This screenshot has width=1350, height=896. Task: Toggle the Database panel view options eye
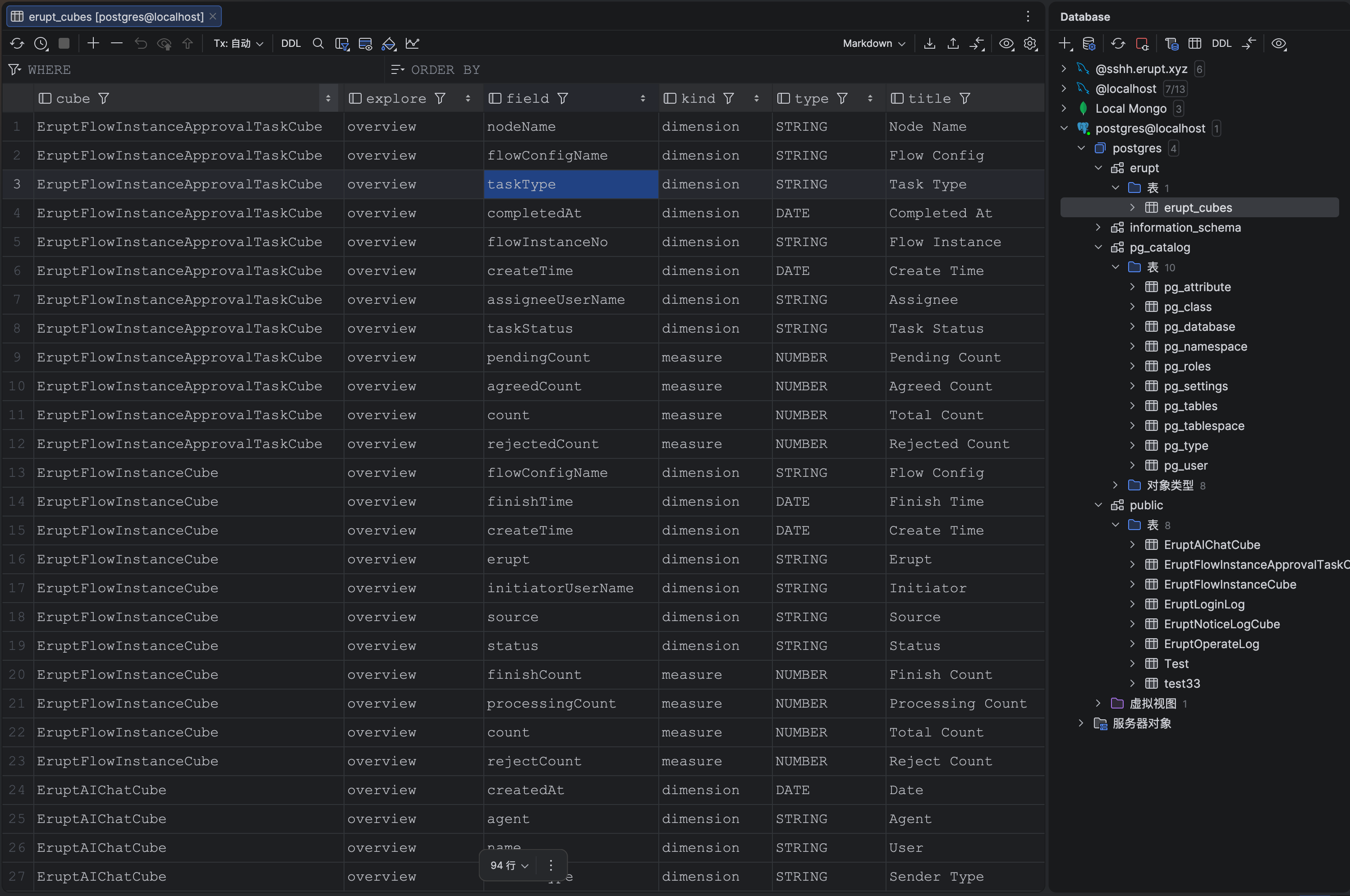click(x=1279, y=43)
